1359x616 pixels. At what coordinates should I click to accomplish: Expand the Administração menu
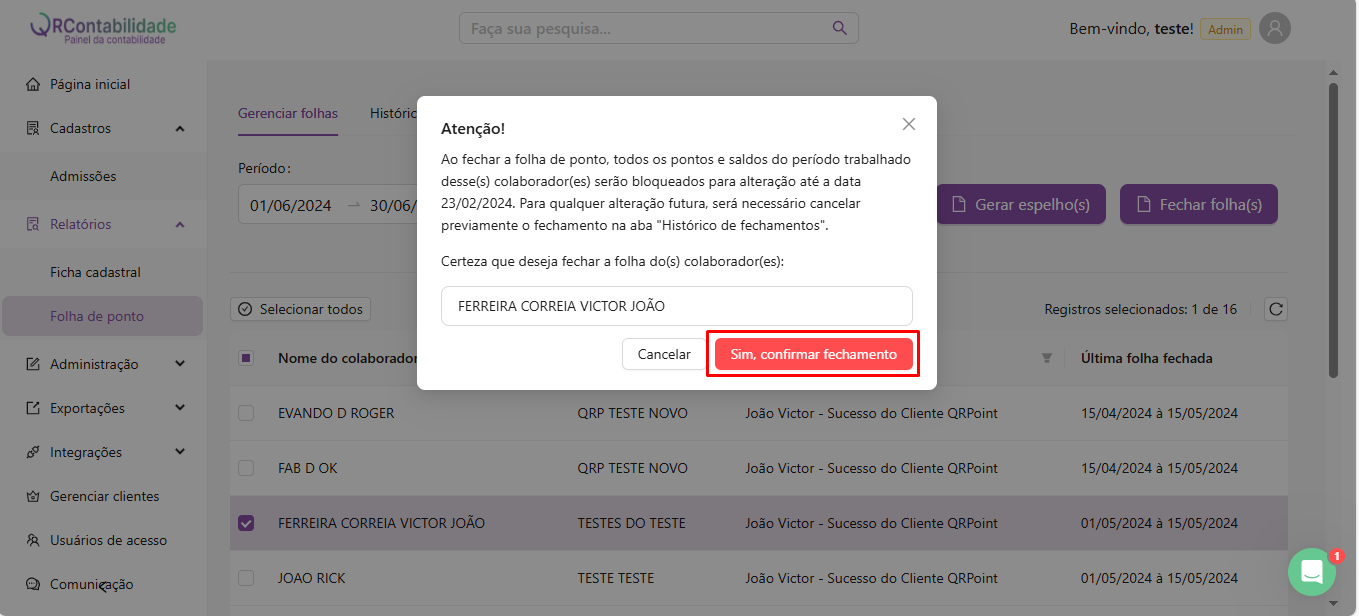pyautogui.click(x=180, y=364)
